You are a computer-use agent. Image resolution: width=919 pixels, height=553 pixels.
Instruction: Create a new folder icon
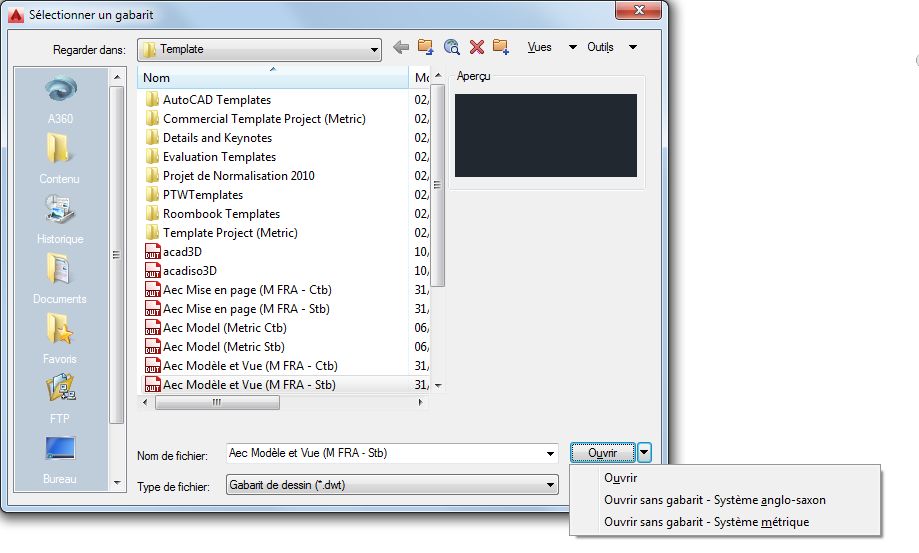point(501,47)
